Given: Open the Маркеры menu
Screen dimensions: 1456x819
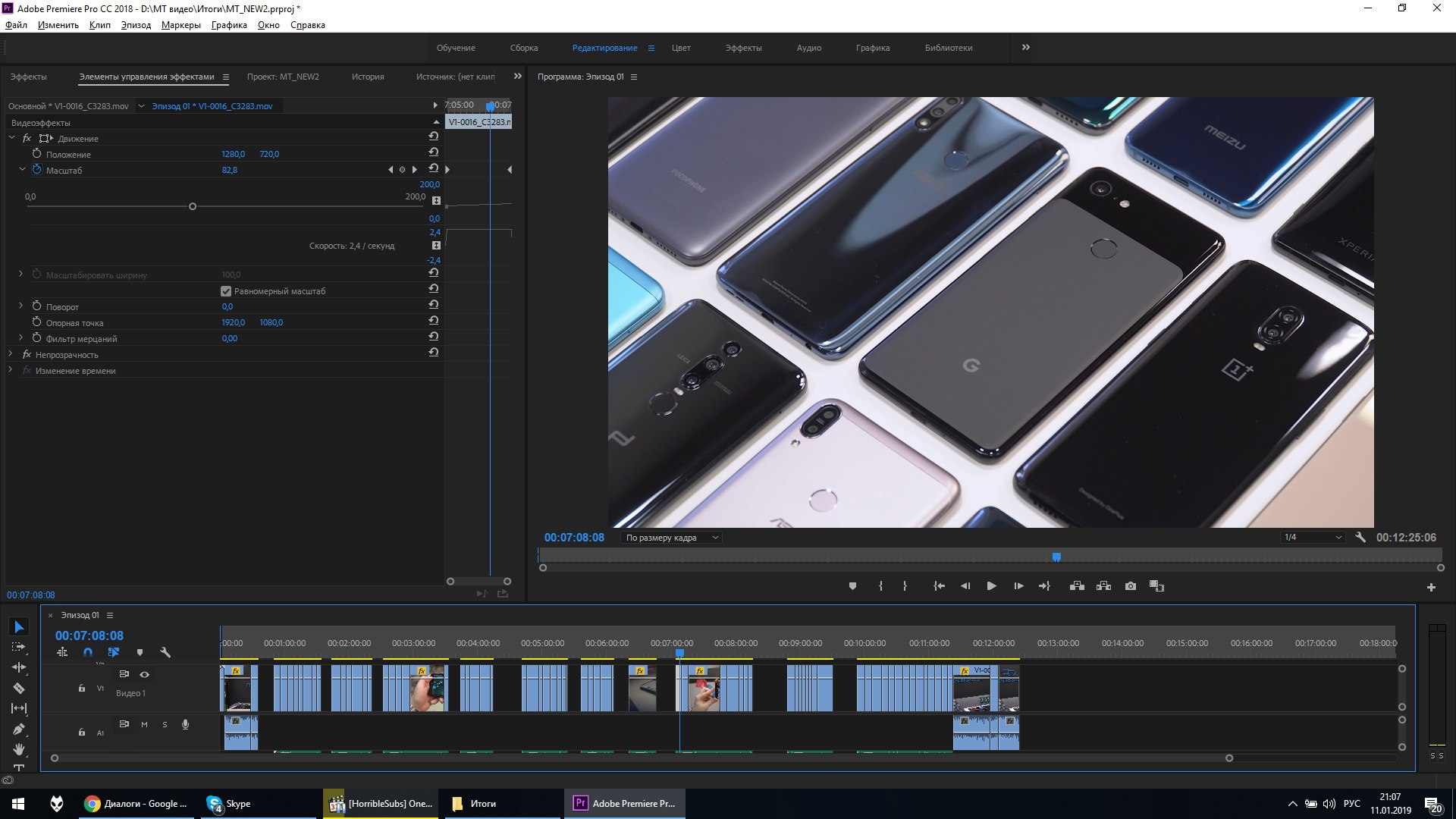Looking at the screenshot, I should (x=180, y=25).
